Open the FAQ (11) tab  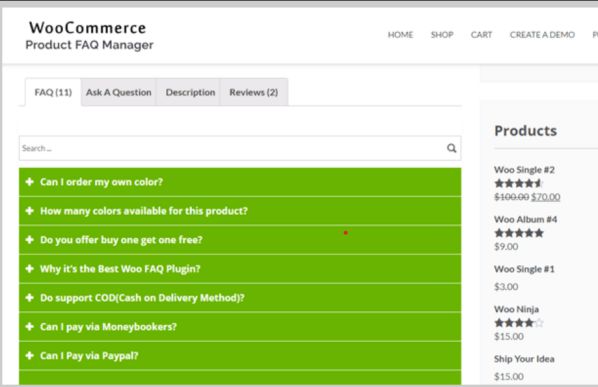[x=53, y=92]
